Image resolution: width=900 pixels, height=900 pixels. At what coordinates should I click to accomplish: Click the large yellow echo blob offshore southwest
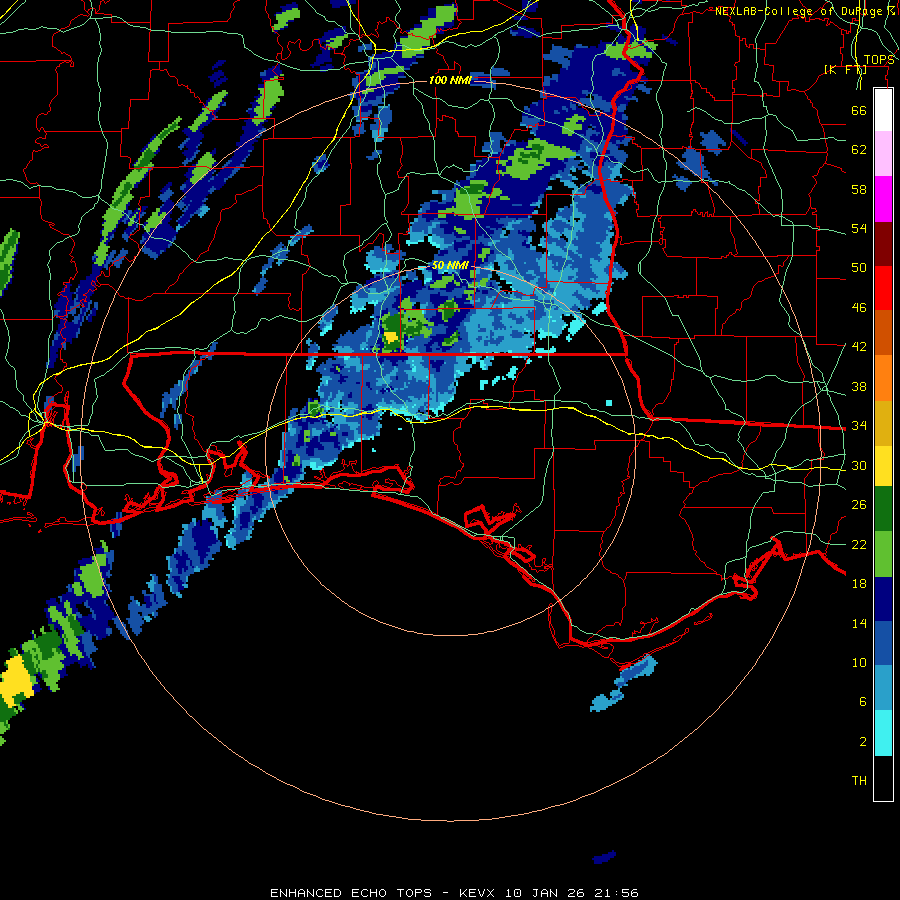[x=15, y=682]
